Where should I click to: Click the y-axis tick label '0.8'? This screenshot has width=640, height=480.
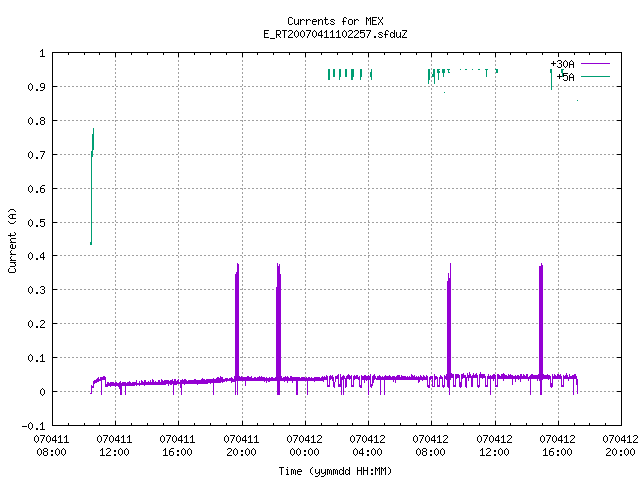tap(36, 121)
